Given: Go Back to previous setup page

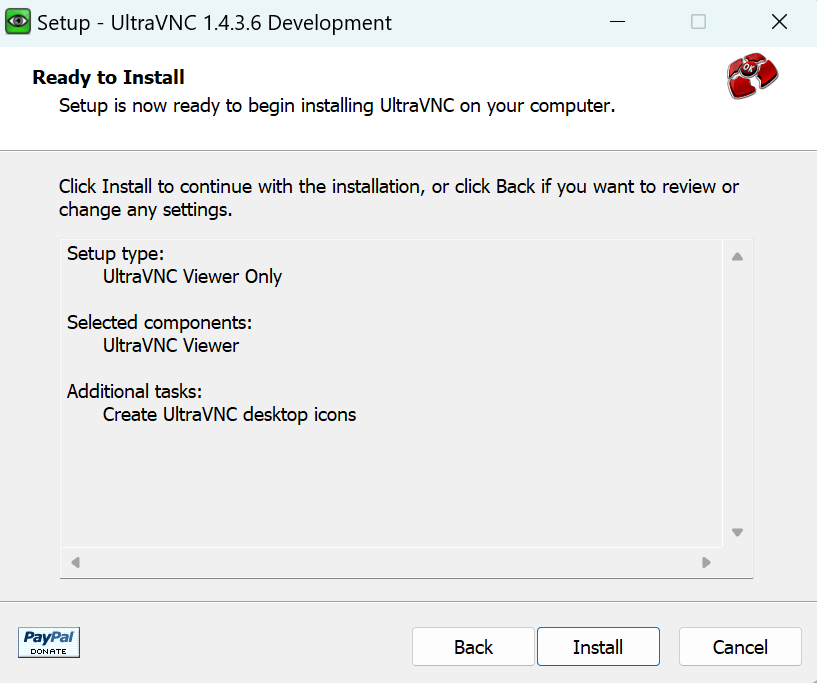Looking at the screenshot, I should pos(473,647).
